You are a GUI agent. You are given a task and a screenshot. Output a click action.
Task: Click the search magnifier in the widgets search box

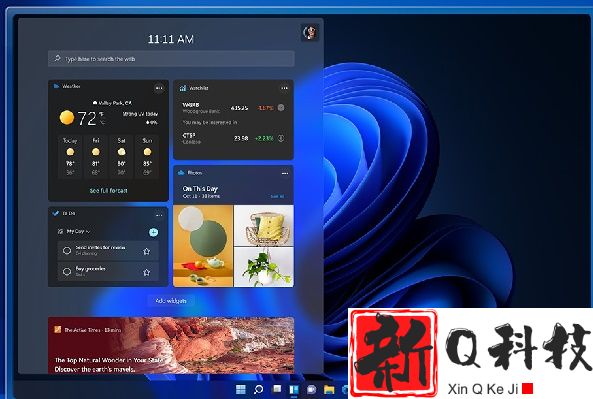pyautogui.click(x=57, y=58)
